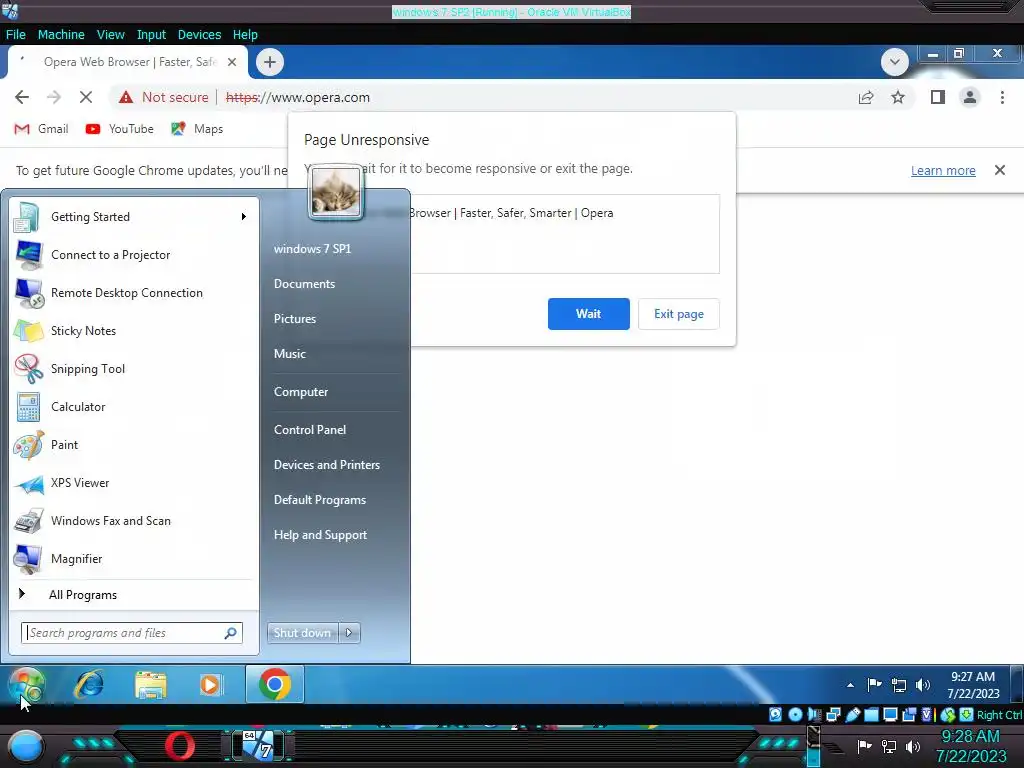Expand All Programs

coord(134,594)
